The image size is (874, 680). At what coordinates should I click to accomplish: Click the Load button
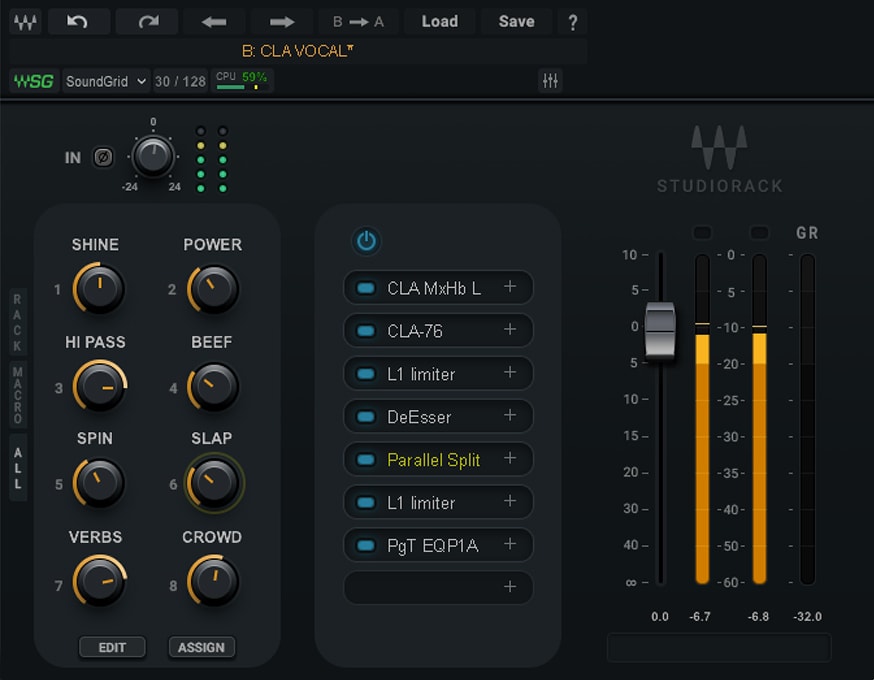pyautogui.click(x=440, y=21)
